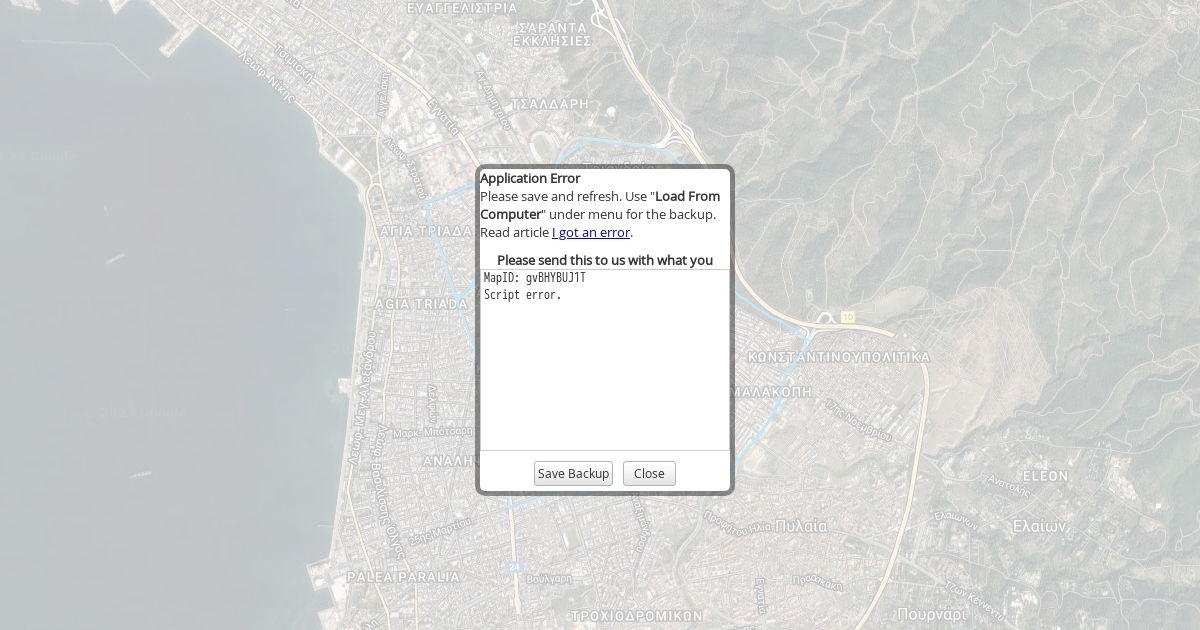Click the route 10 highway shield
This screenshot has height=630, width=1200.
click(x=848, y=317)
